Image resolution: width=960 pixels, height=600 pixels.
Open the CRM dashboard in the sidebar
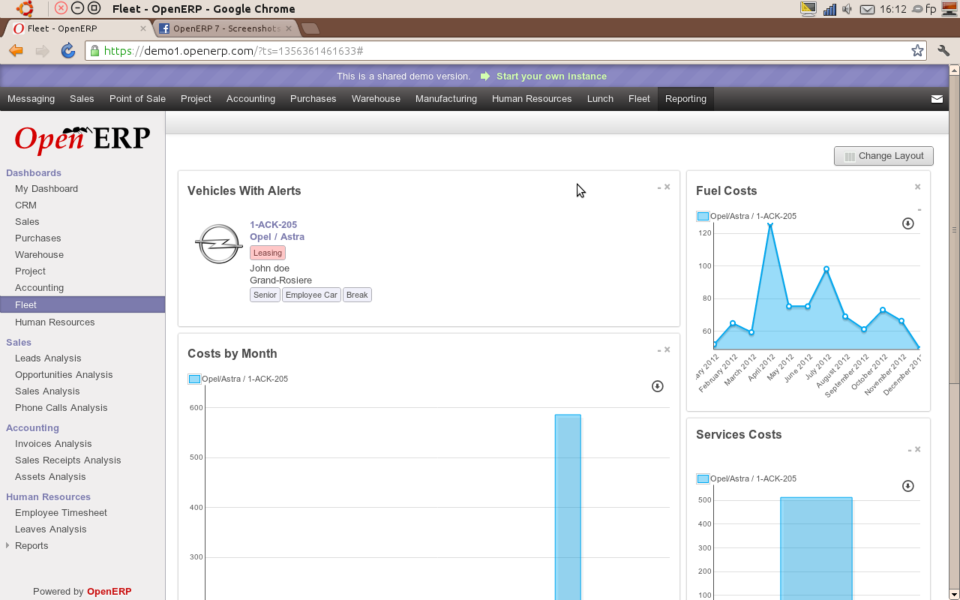[x=26, y=205]
